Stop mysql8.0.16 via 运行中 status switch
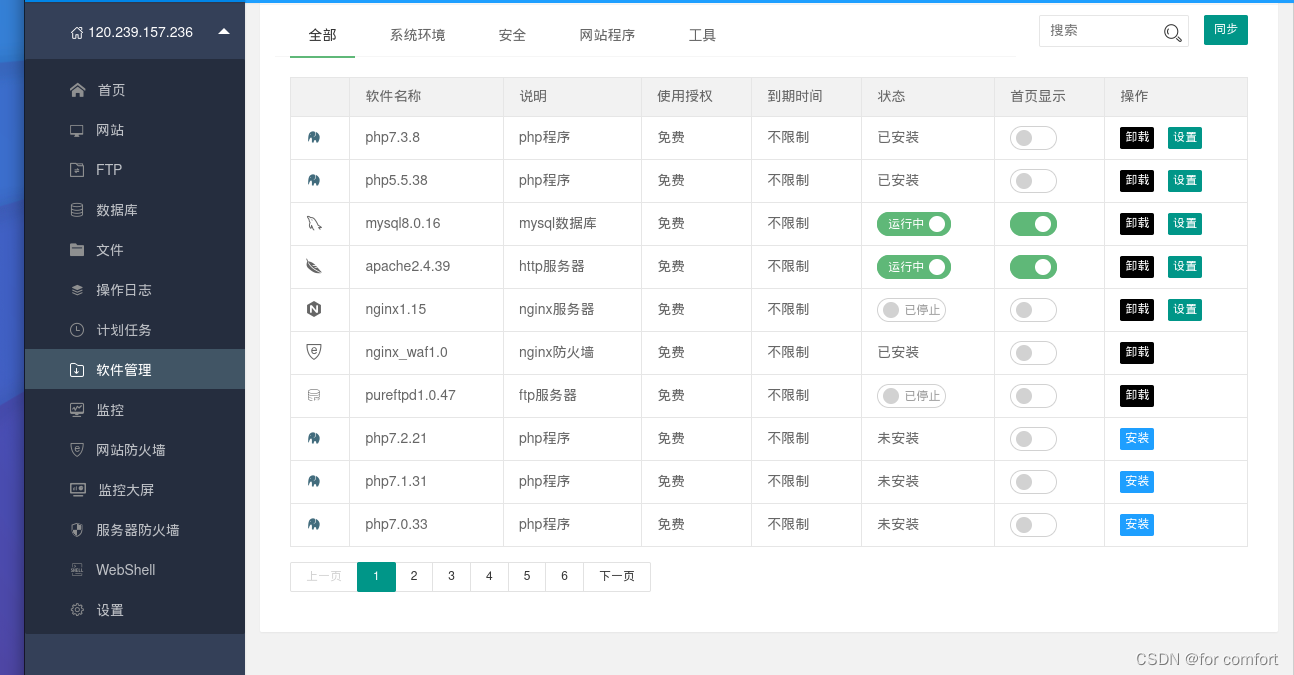Viewport: 1294px width, 675px height. pyautogui.click(x=914, y=224)
